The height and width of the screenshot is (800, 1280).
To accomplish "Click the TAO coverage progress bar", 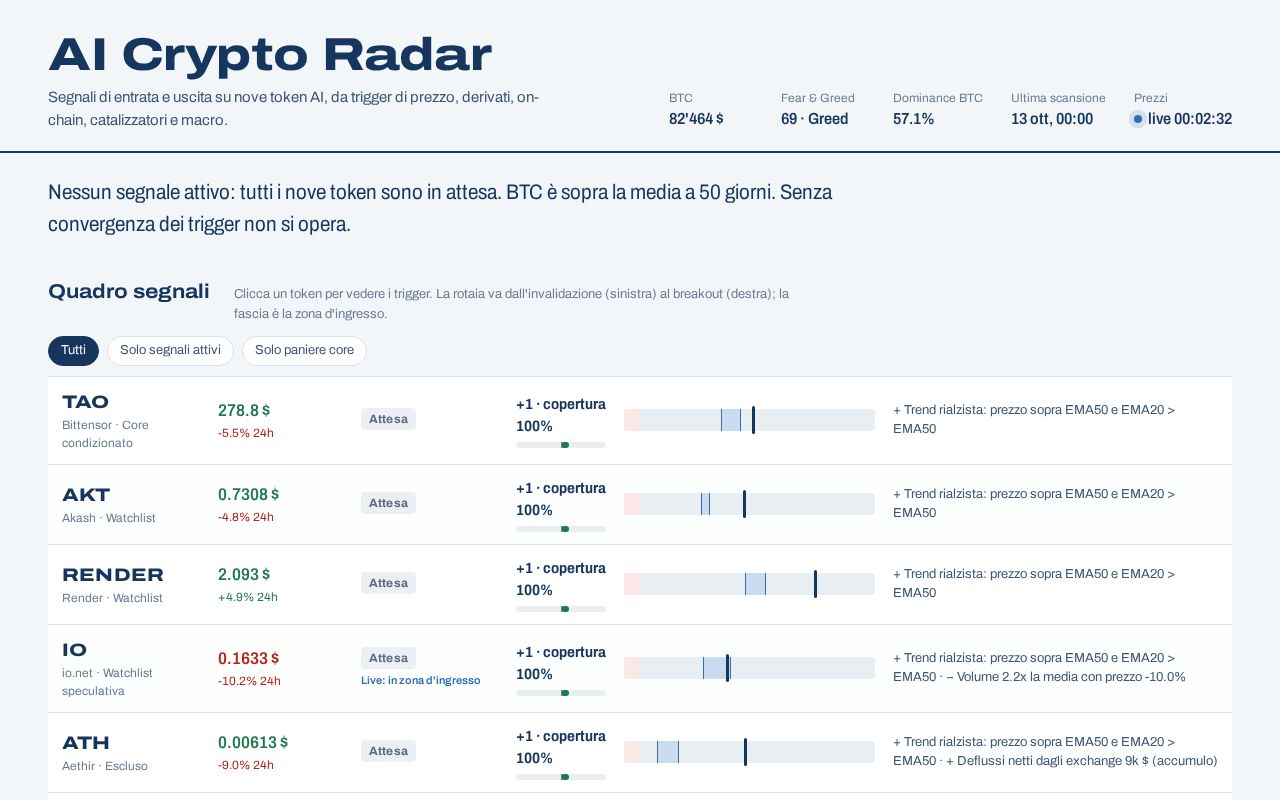I will [x=561, y=445].
